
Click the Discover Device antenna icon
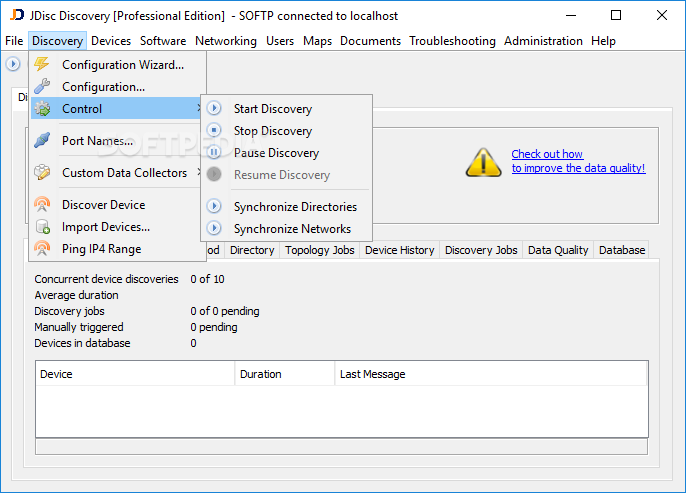[x=42, y=204]
